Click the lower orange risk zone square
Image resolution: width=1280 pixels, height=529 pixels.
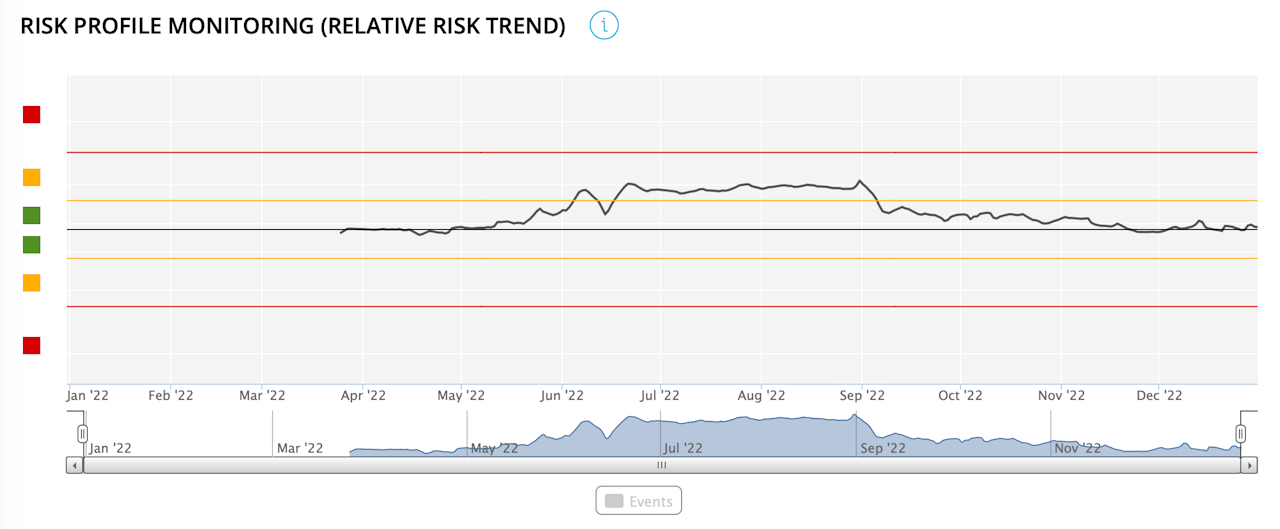click(32, 283)
